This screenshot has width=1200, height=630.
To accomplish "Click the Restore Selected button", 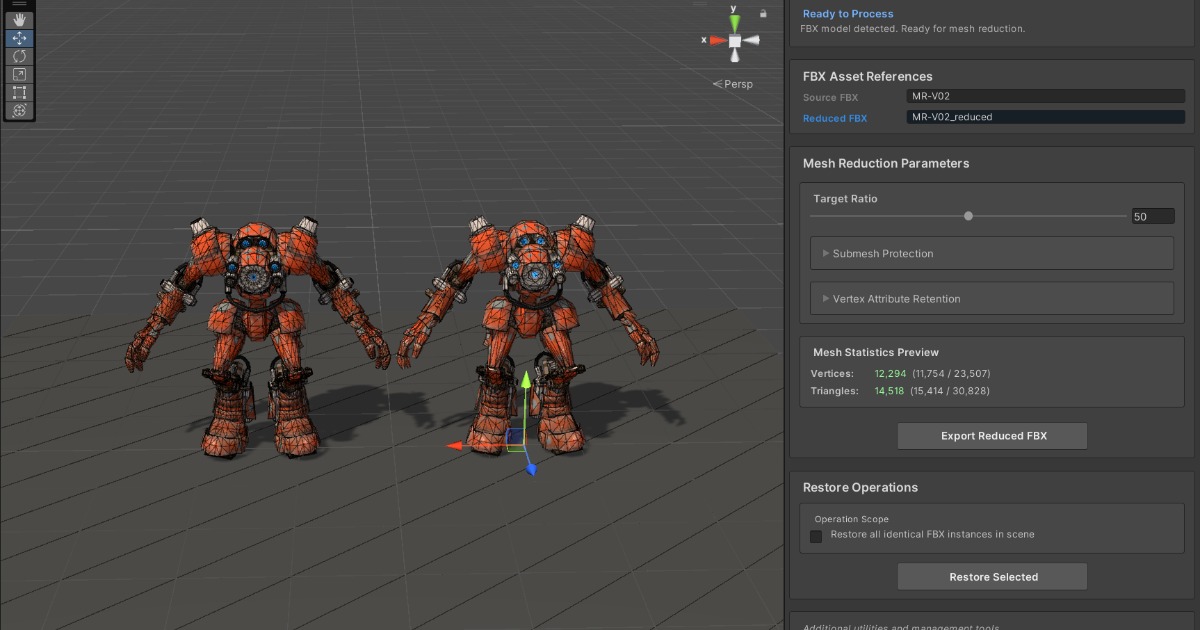I will (x=991, y=576).
